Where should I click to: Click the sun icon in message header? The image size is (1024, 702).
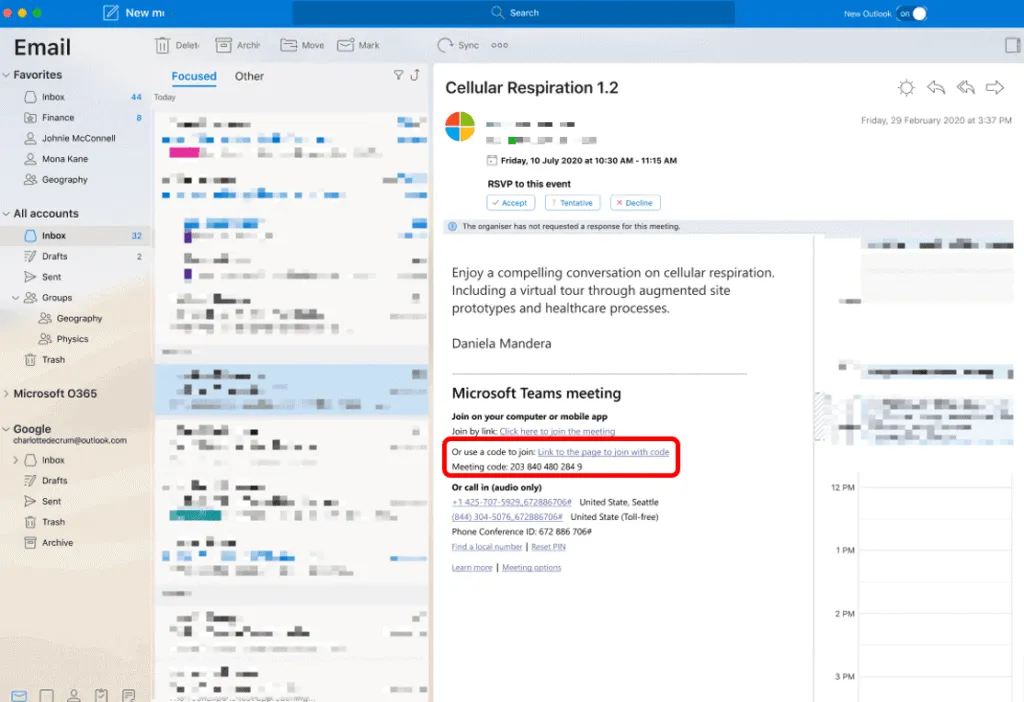coord(906,88)
